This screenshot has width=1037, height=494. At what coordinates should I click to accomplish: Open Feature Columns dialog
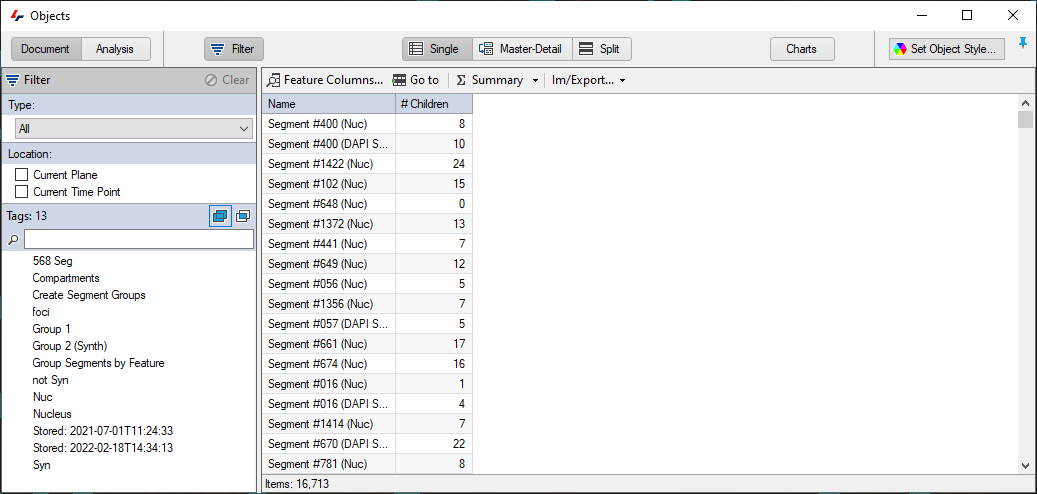(x=325, y=80)
